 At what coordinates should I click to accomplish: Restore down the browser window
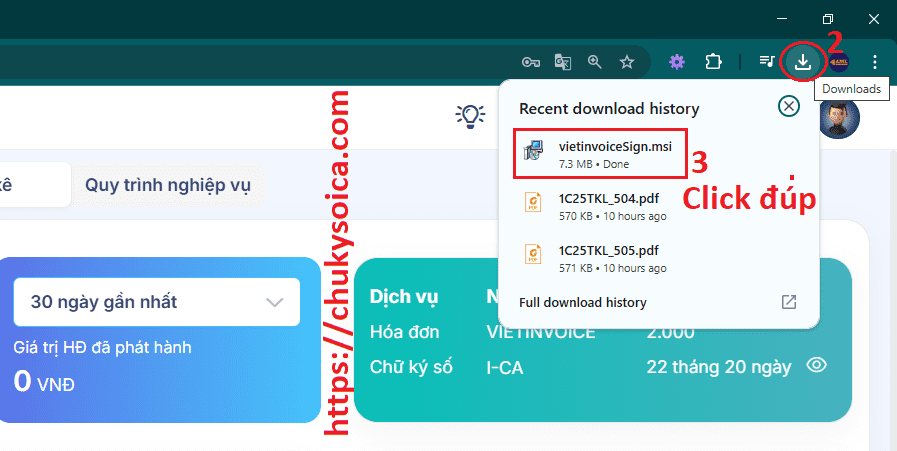click(827, 19)
